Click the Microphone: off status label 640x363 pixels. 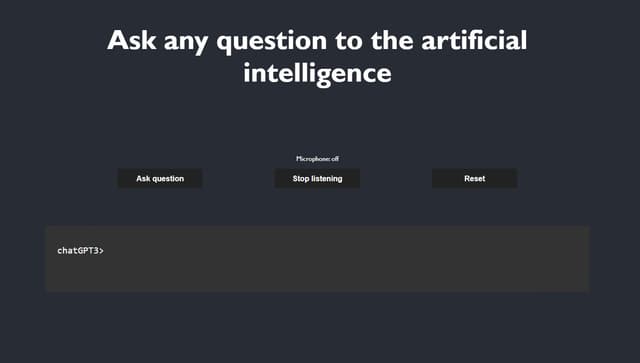[x=317, y=159]
